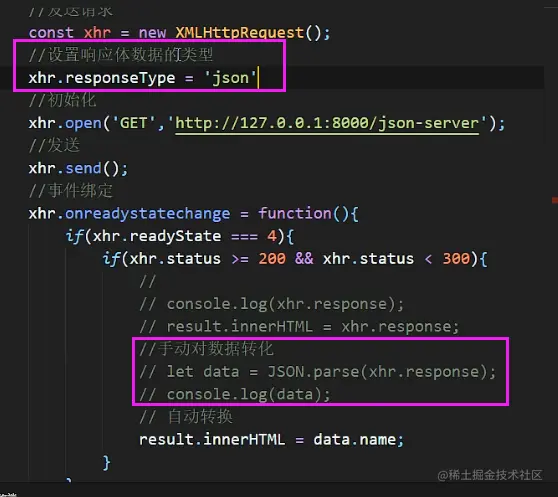The width and height of the screenshot is (558, 497).
Task: Click the open method name
Action: pos(84,123)
